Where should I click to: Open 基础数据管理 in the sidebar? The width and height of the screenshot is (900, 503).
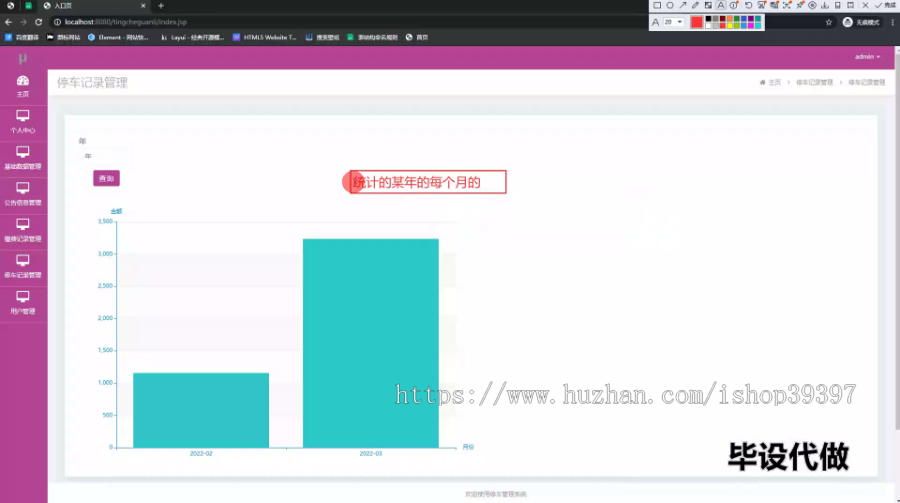coord(23,158)
